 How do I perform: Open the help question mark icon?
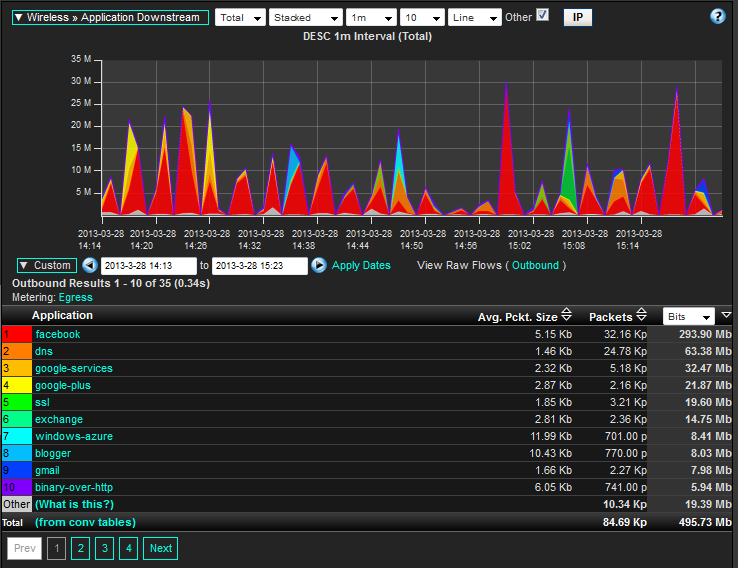click(x=717, y=17)
